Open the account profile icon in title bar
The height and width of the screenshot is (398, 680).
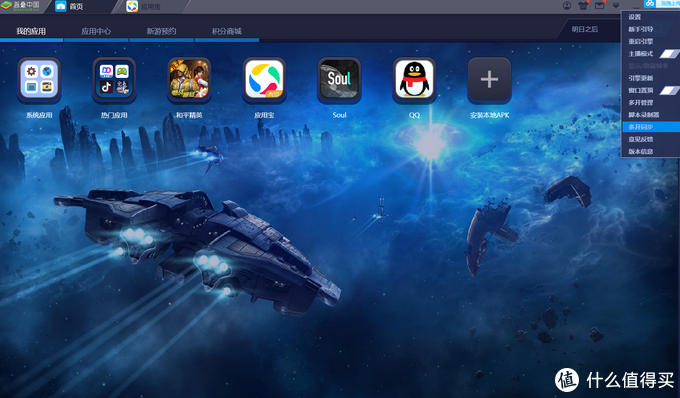click(567, 6)
